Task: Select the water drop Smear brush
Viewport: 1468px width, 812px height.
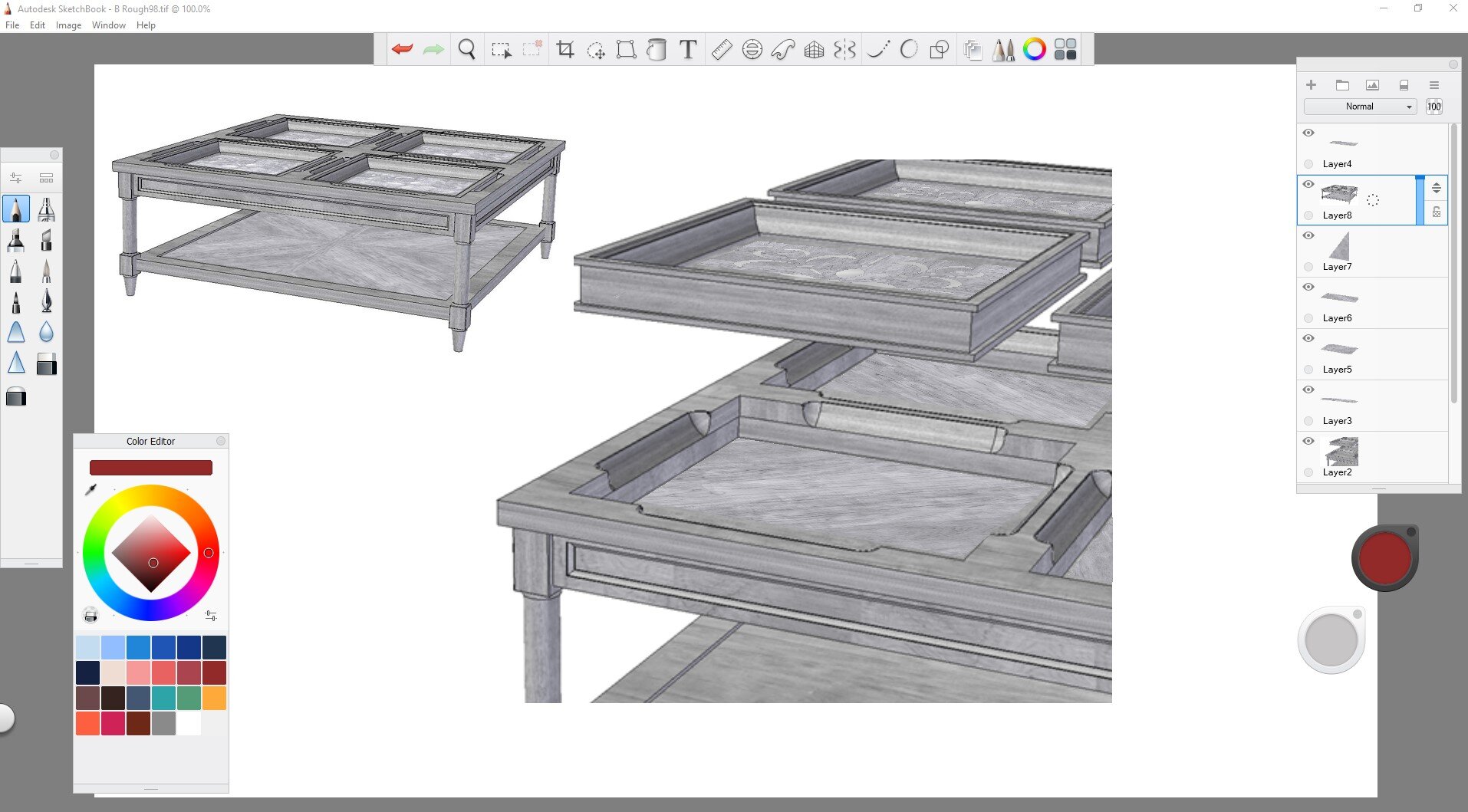Action: point(46,331)
